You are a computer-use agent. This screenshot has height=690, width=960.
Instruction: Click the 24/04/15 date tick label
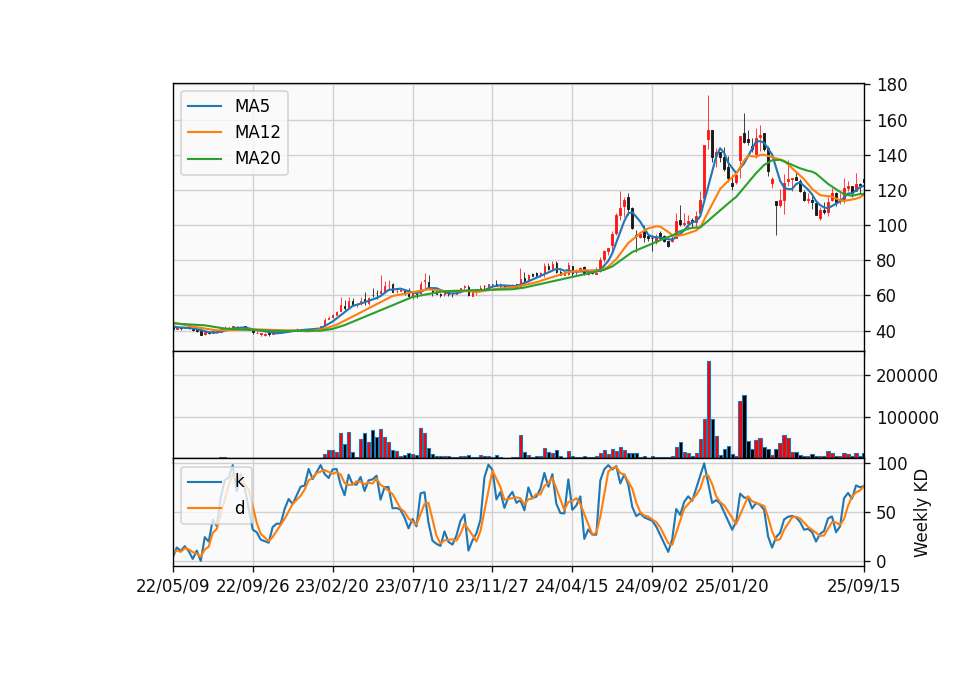click(x=572, y=586)
